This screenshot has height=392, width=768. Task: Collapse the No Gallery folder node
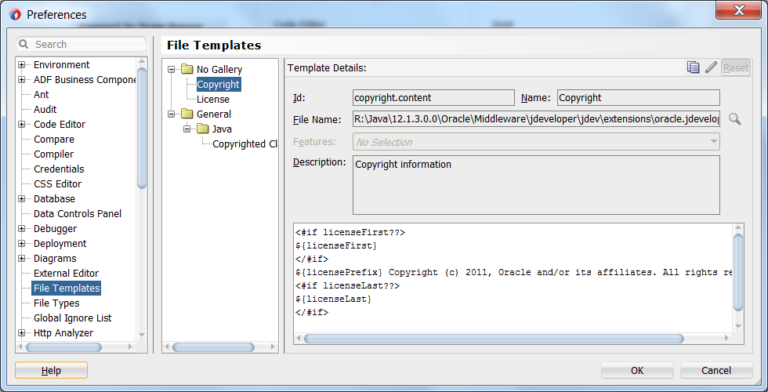(x=171, y=70)
